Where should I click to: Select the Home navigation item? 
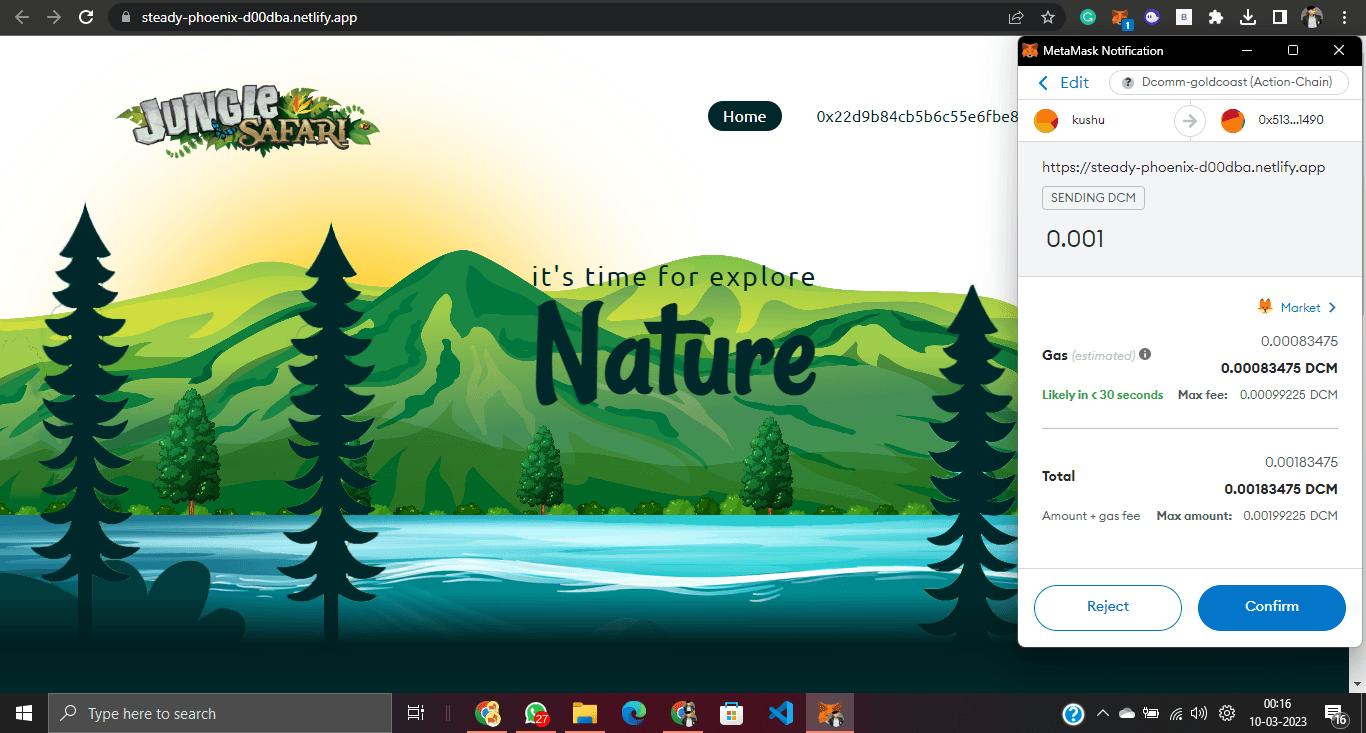point(744,116)
